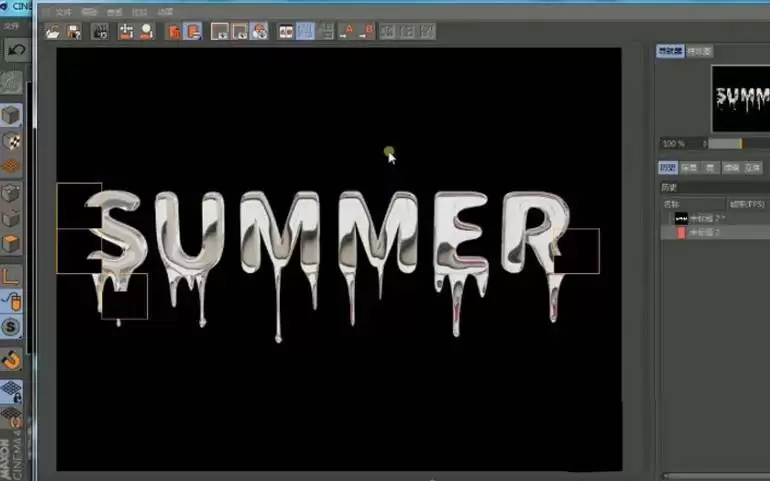Select the Model mode cube icon

[x=11, y=116]
